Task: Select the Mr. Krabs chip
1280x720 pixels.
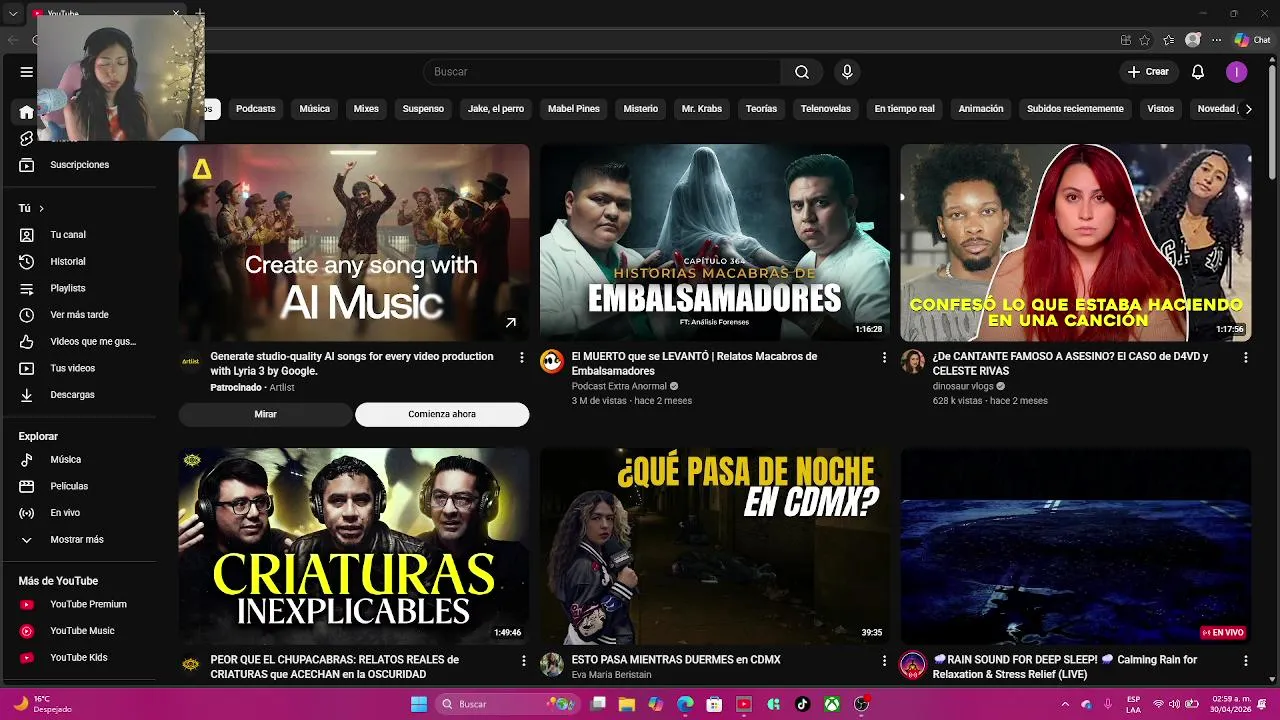Action: click(702, 109)
